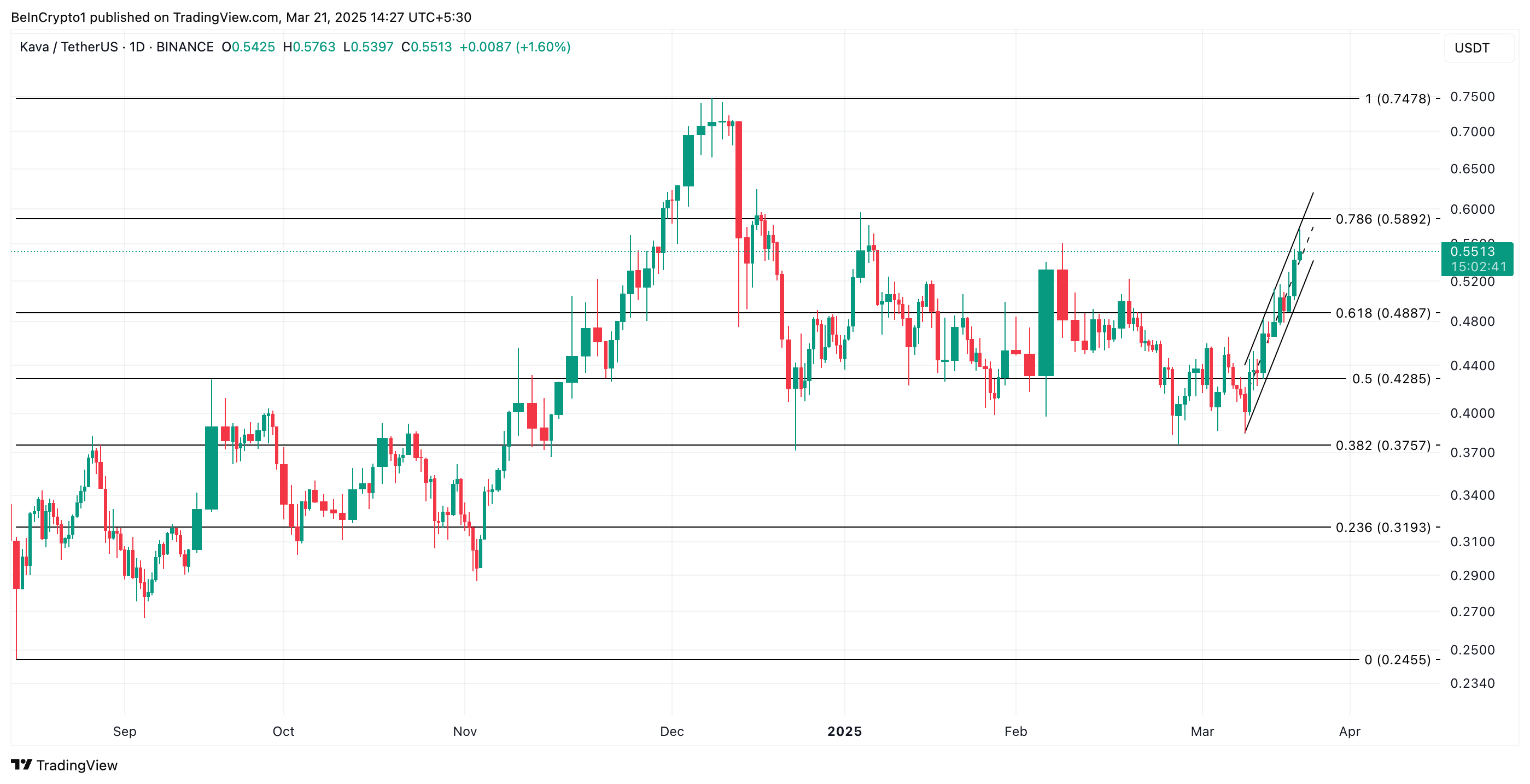Select the Mar marker on date axis
The width and height of the screenshot is (1530, 784).
pyautogui.click(x=1202, y=731)
